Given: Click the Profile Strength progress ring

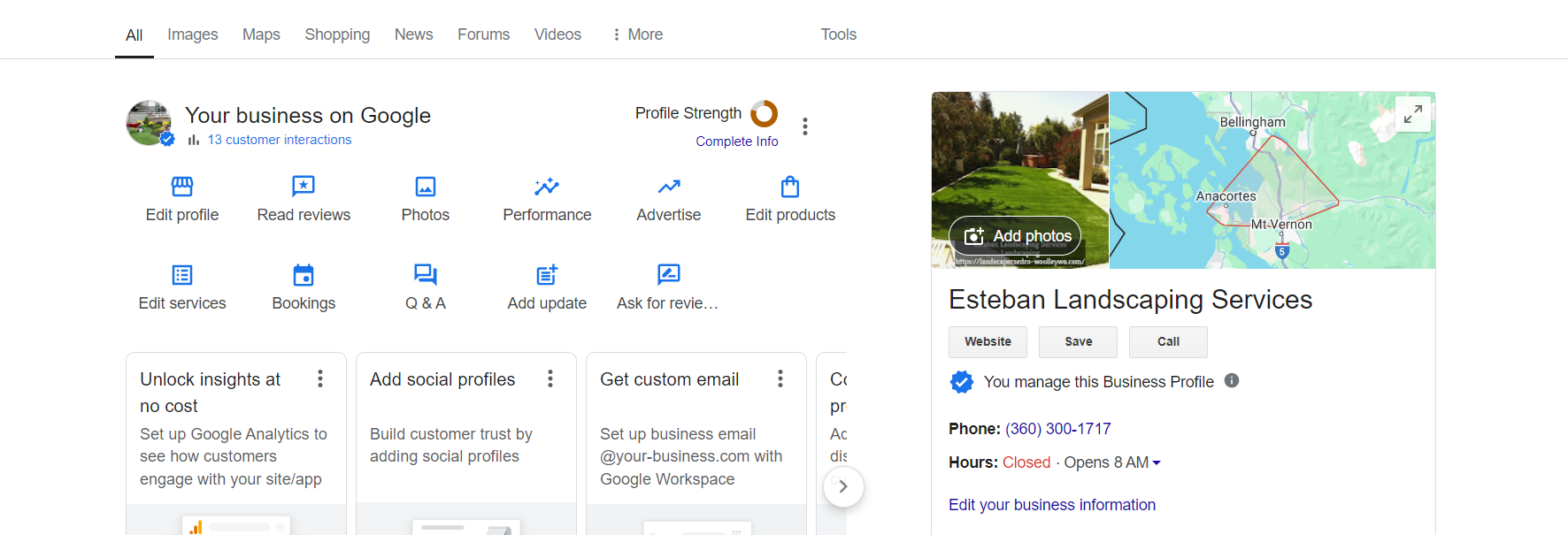Looking at the screenshot, I should pos(765,113).
